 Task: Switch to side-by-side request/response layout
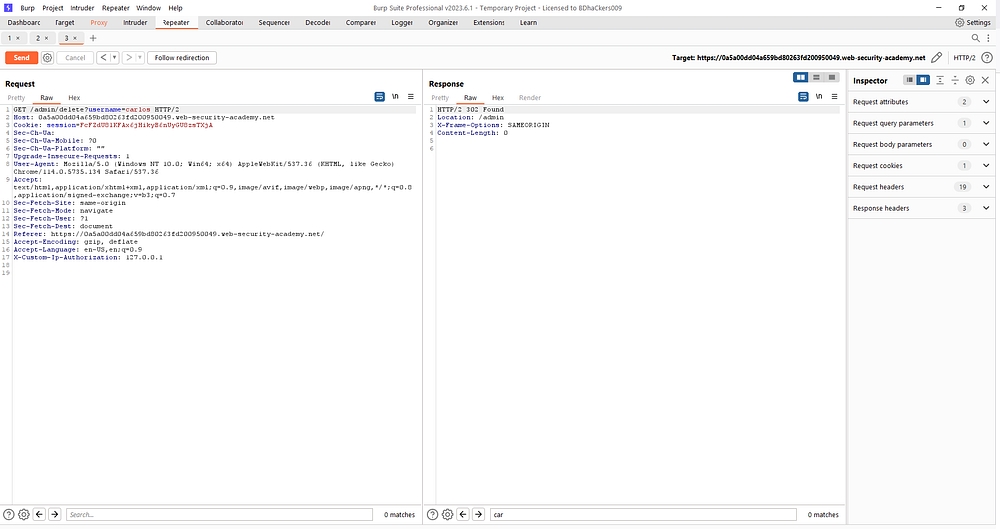(x=801, y=78)
